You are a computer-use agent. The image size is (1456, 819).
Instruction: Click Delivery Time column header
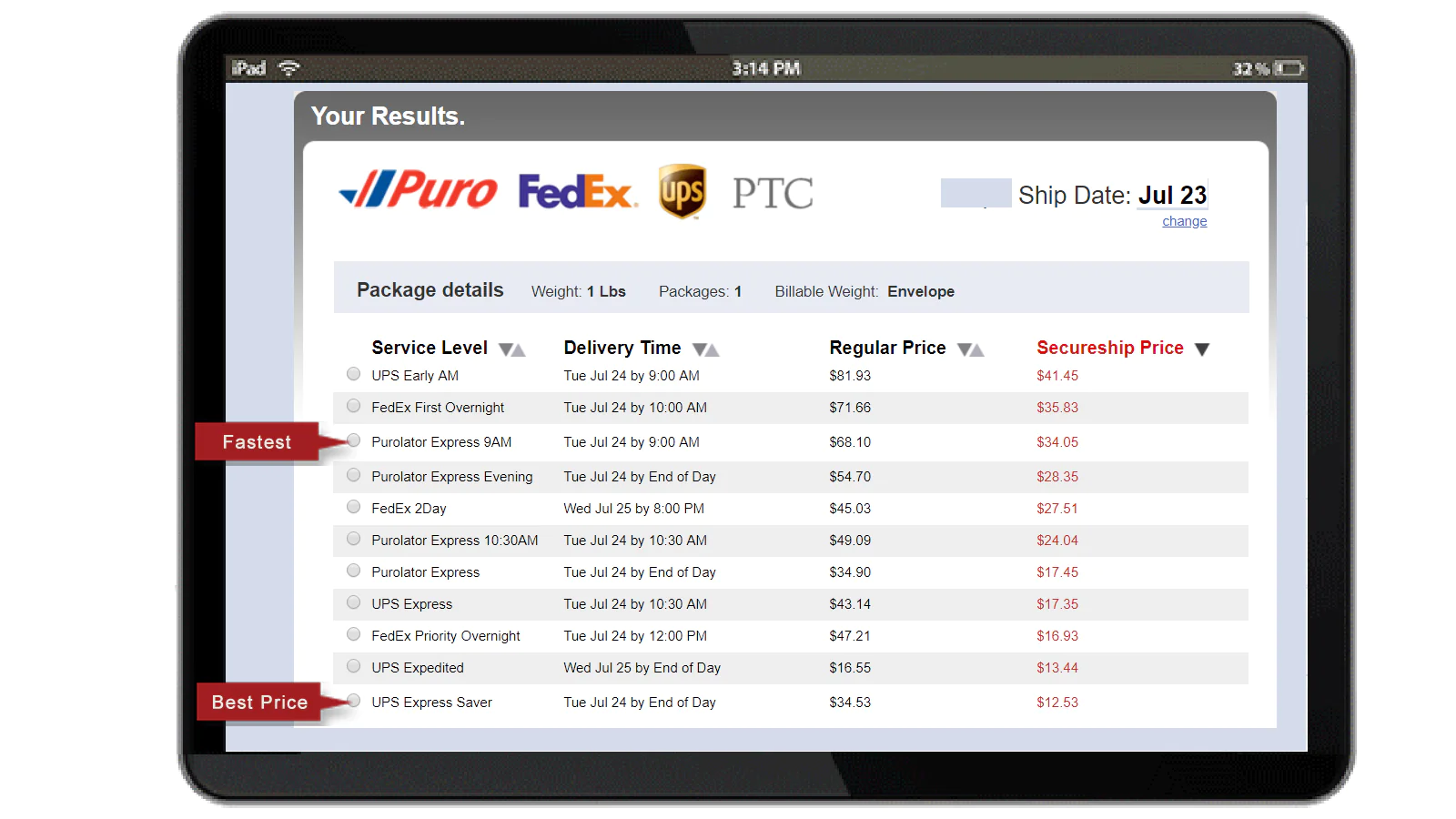coord(622,348)
